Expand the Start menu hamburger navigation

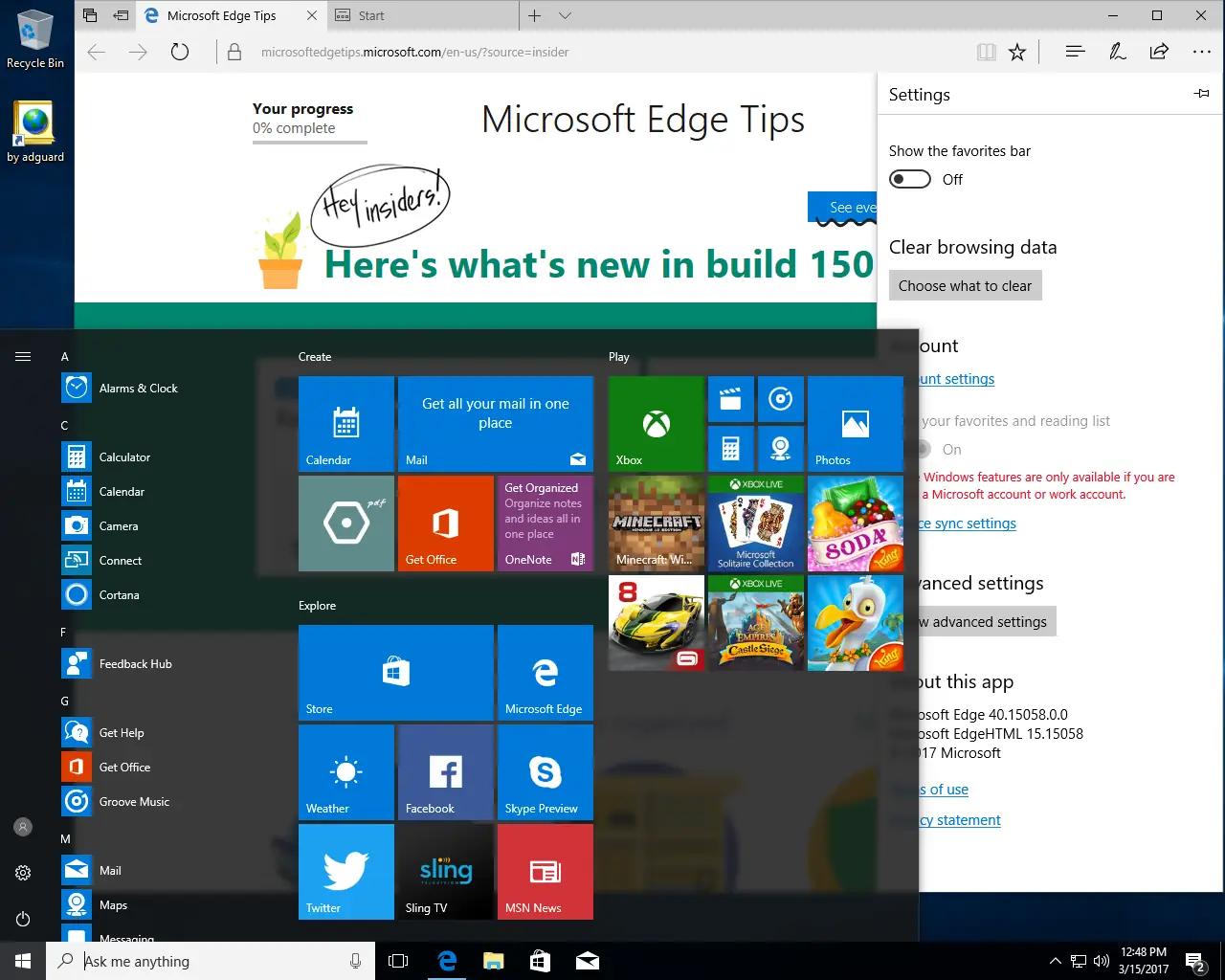(23, 355)
